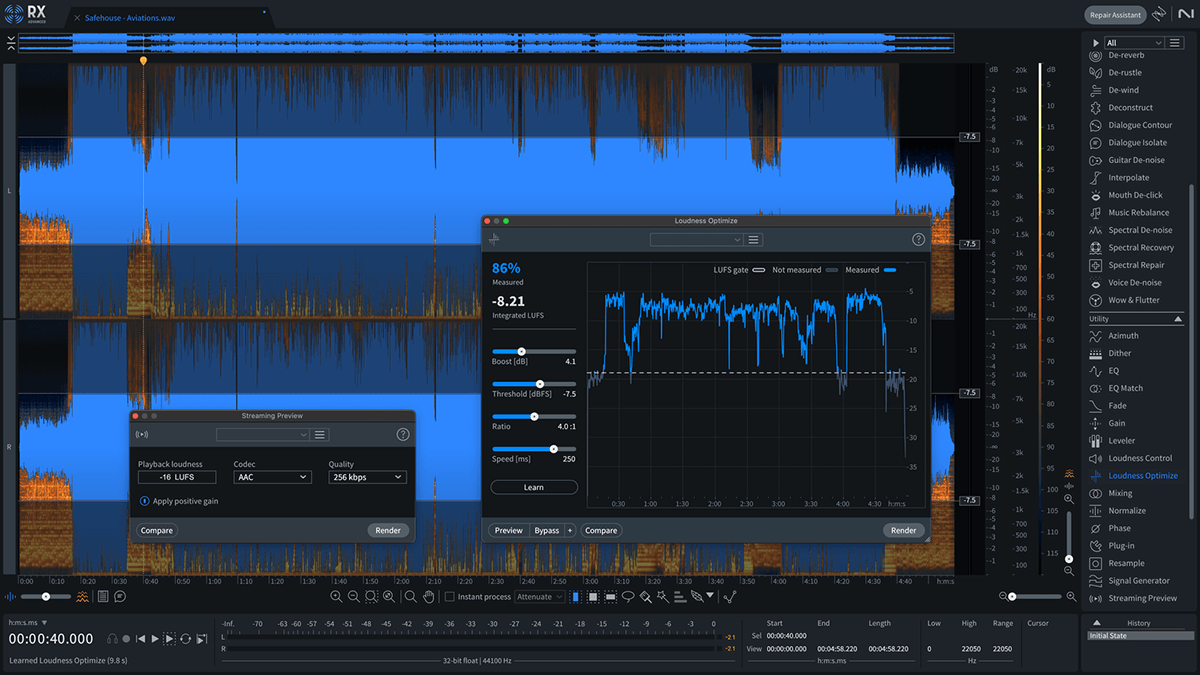The image size is (1200, 675).
Task: Click the Repair Assistant button
Action: [1114, 15]
